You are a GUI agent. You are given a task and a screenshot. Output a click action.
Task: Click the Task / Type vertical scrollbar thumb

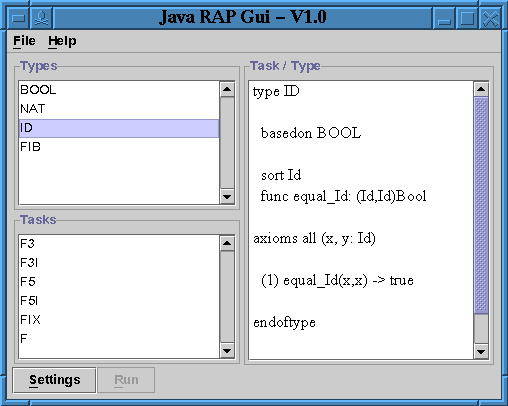pos(481,205)
